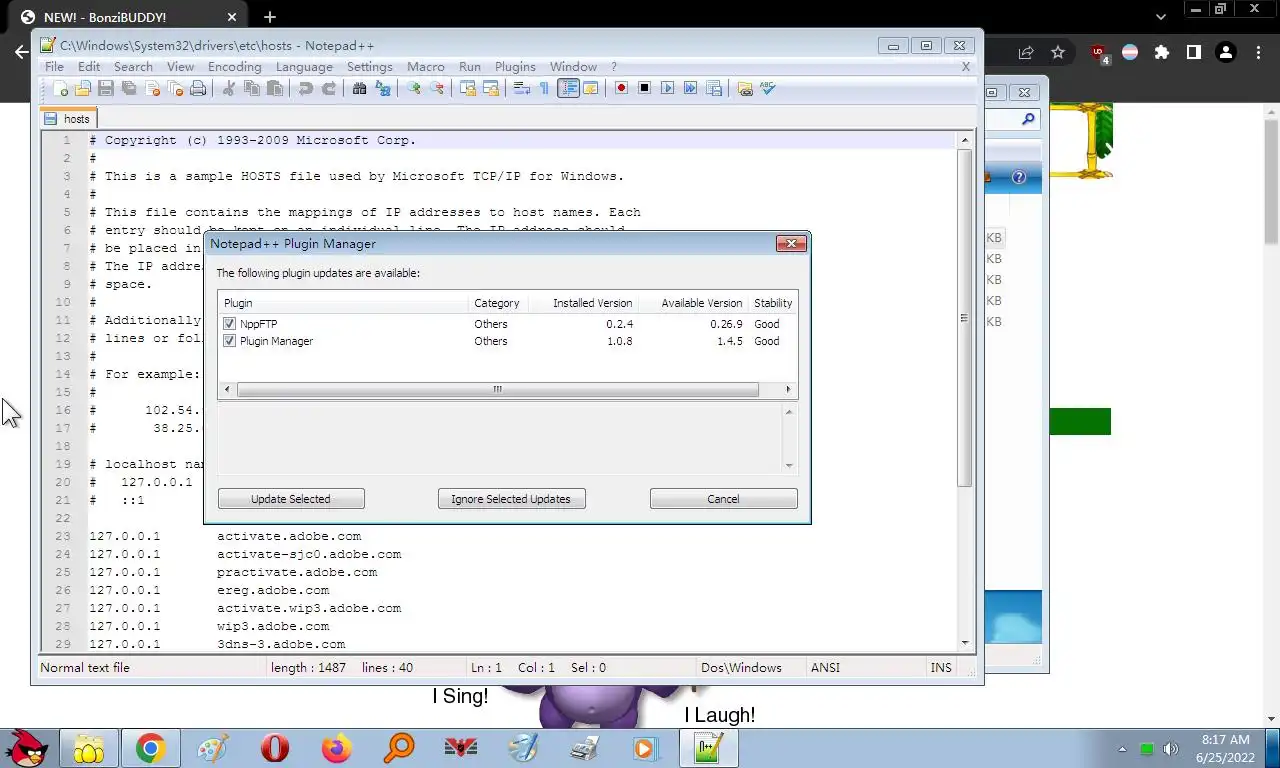Open Opera from the taskbar
The width and height of the screenshot is (1280, 768).
(x=275, y=748)
